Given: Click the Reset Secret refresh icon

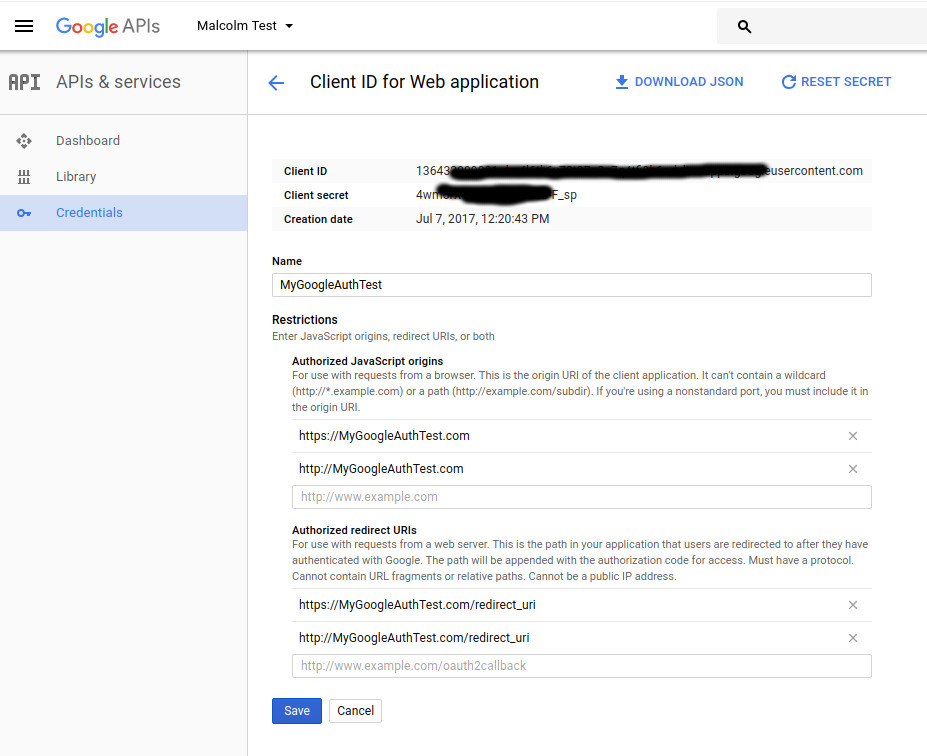Looking at the screenshot, I should 789,82.
